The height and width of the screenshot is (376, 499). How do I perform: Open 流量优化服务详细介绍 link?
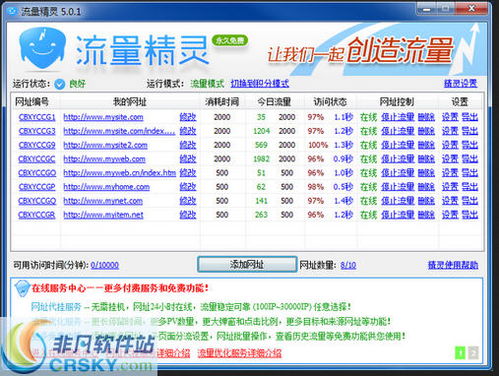tap(239, 353)
